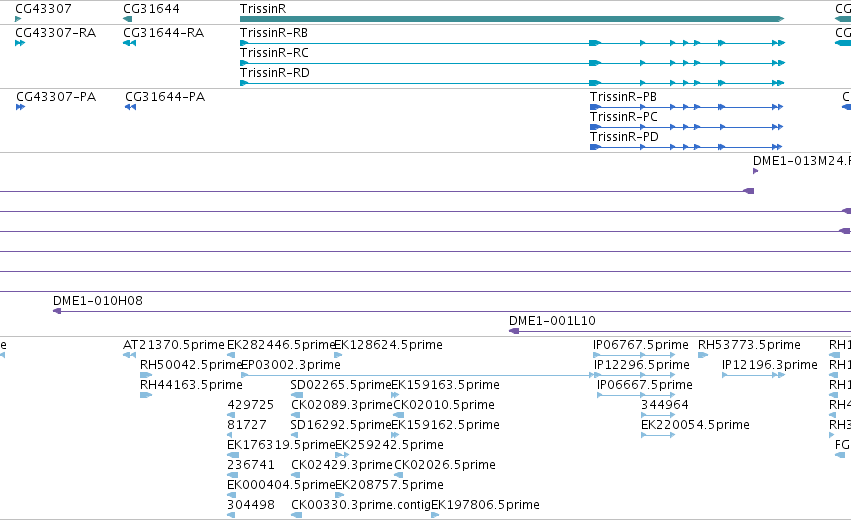
Task: Select the TrissinR gene bar
Action: click(512, 19)
